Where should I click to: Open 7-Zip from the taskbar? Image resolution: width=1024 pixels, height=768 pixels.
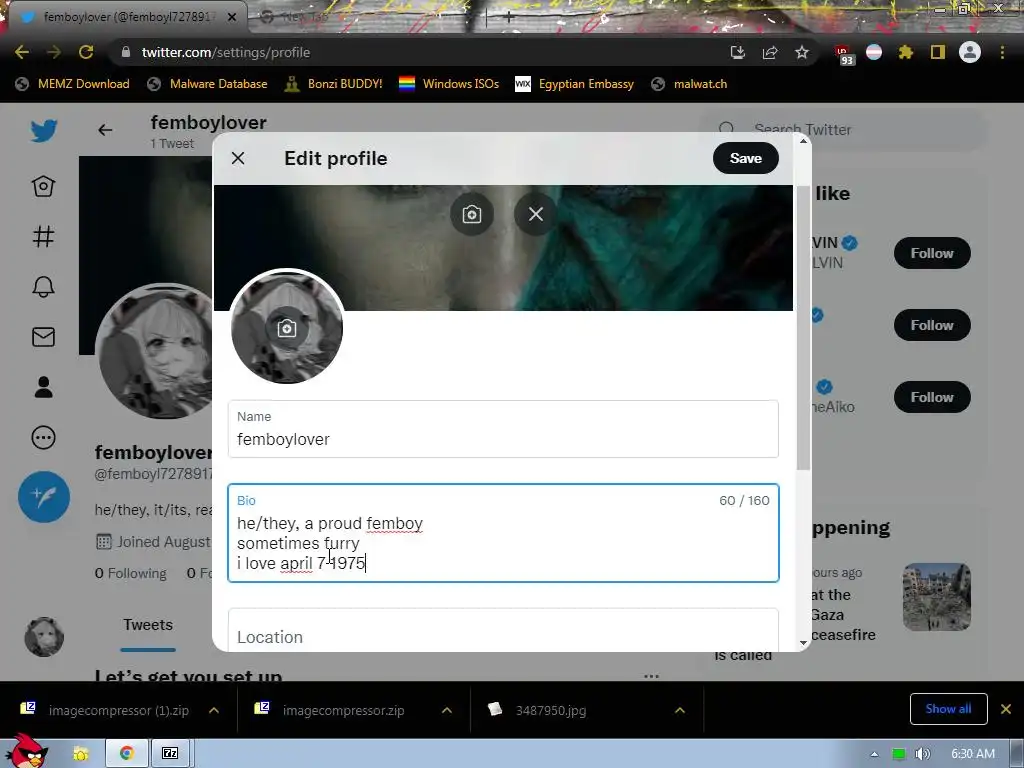click(170, 754)
